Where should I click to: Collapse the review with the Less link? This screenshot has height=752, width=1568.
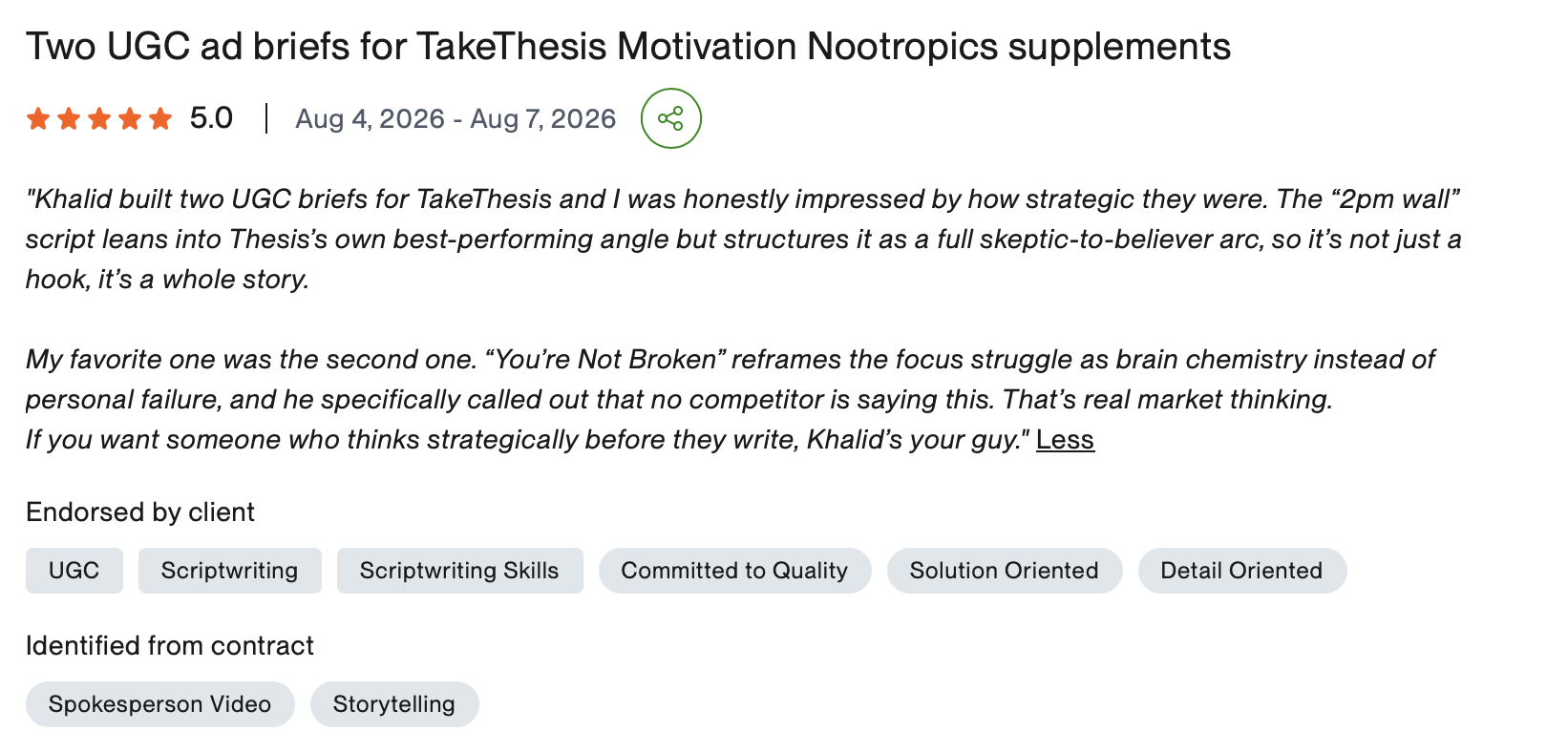pos(1065,440)
